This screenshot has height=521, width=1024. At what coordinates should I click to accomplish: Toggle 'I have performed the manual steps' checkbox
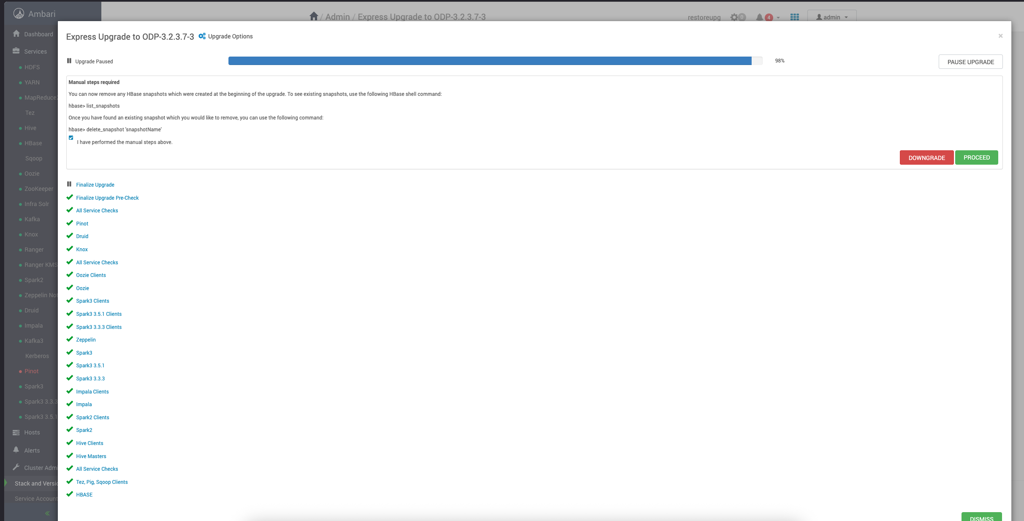click(x=71, y=138)
